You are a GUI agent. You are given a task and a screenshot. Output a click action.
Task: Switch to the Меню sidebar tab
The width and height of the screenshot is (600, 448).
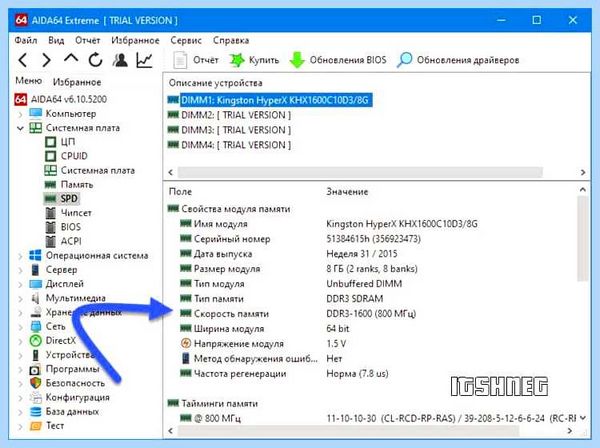coord(29,81)
